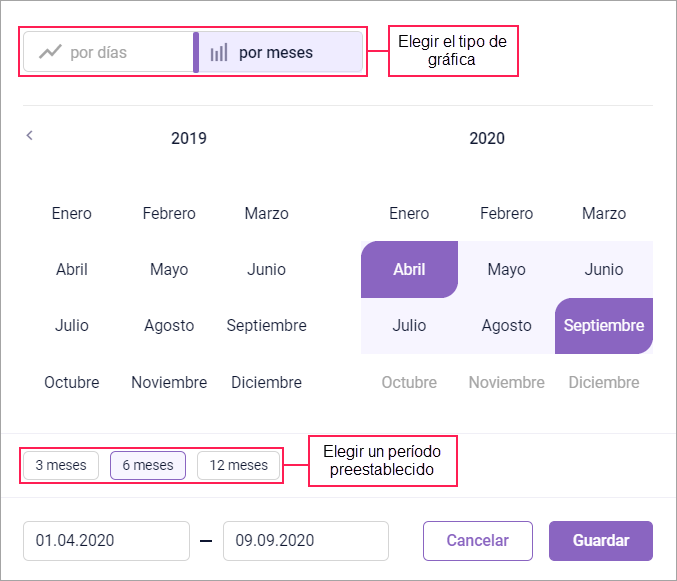This screenshot has height=581, width=677.
Task: Choose Enero in the 2019 calendar
Action: tap(72, 213)
